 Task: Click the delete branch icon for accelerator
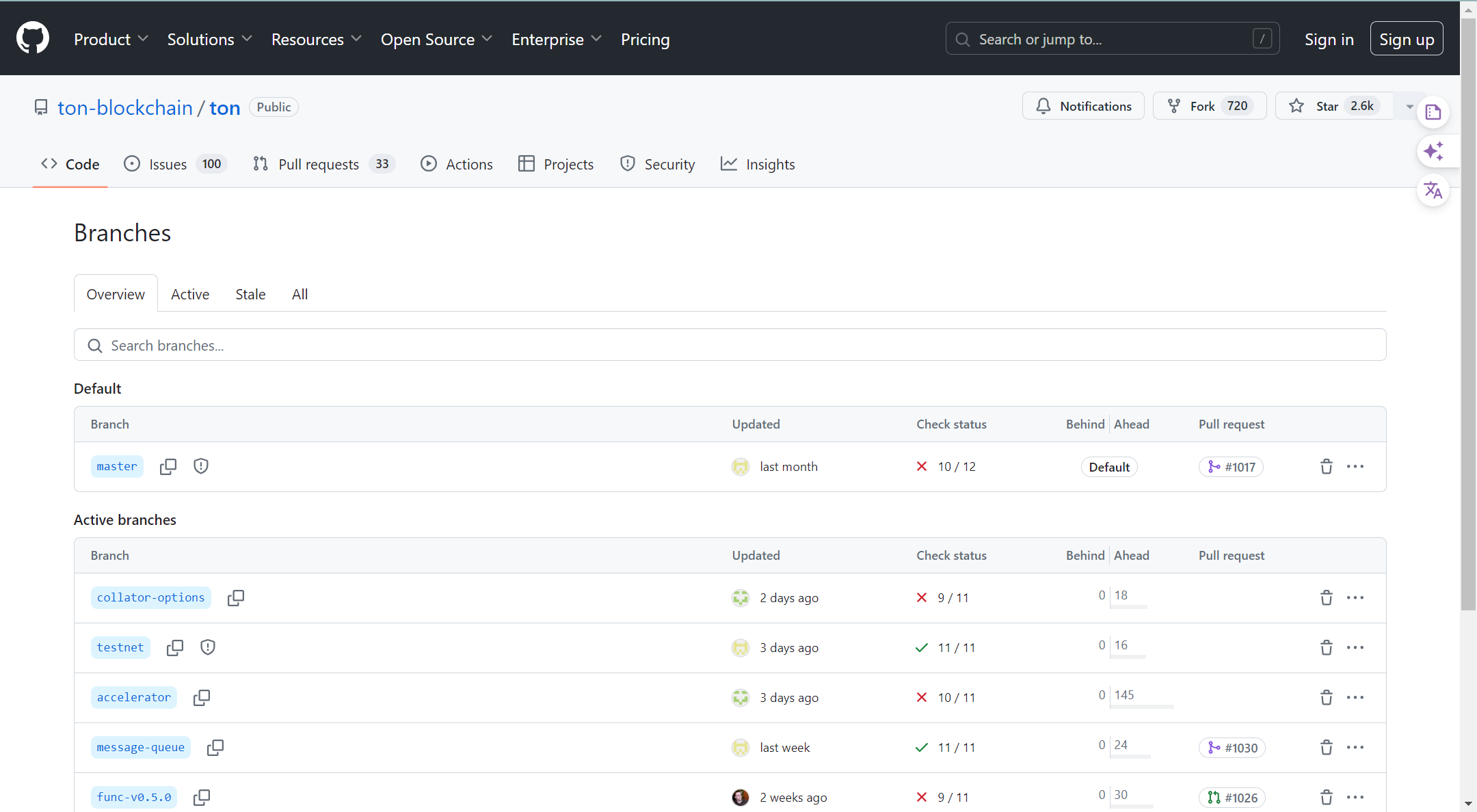(1326, 697)
